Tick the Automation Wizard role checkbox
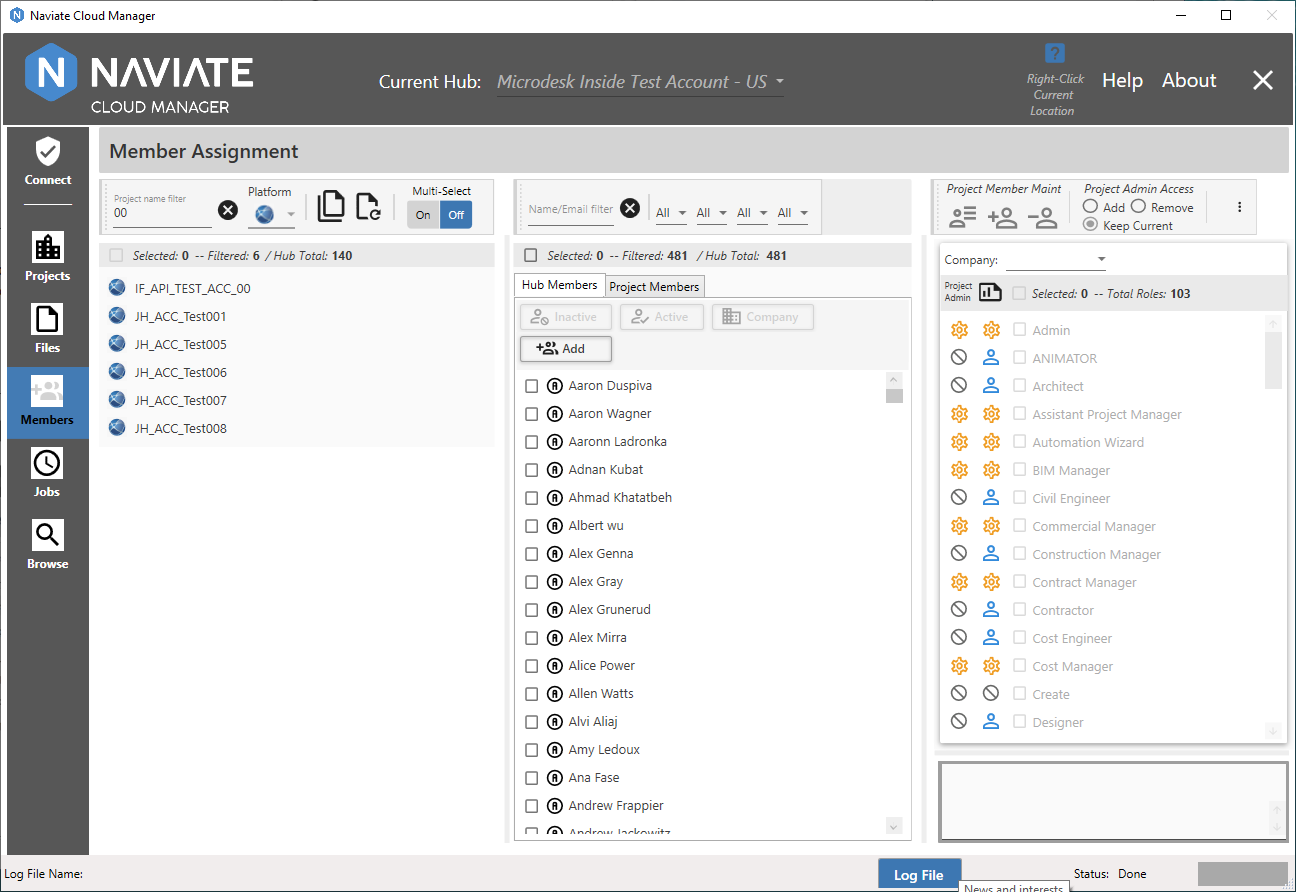Screen dimensions: 1296x892 point(1020,441)
